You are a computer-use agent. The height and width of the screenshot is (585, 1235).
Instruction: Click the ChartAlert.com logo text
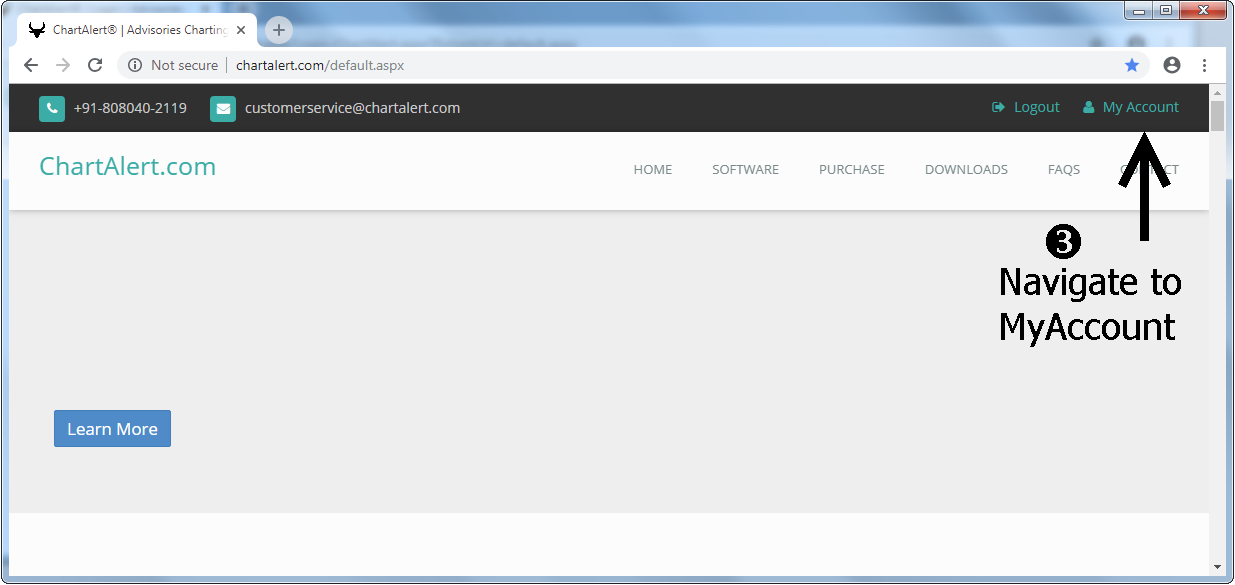point(127,166)
